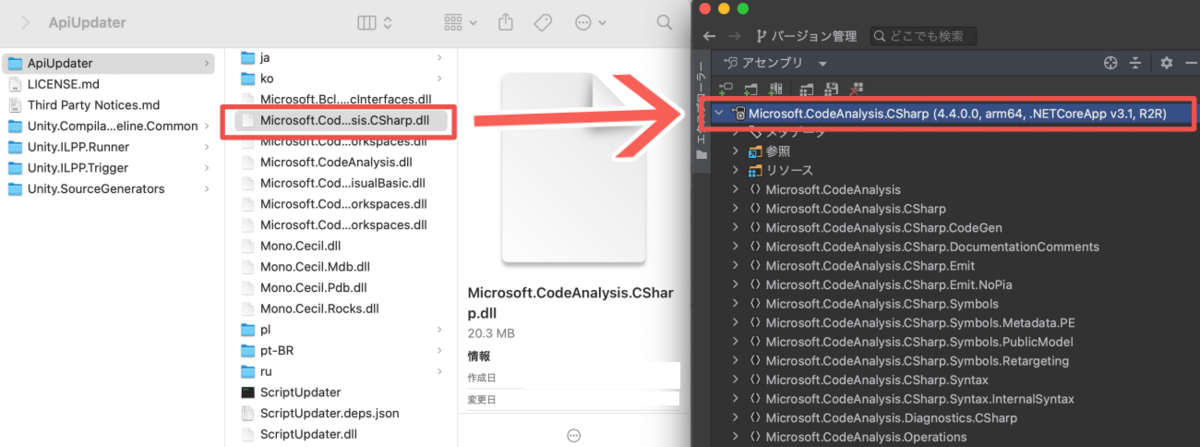This screenshot has height=447, width=1200.
Task: Click the Finder search magnifier icon
Action: tap(664, 22)
